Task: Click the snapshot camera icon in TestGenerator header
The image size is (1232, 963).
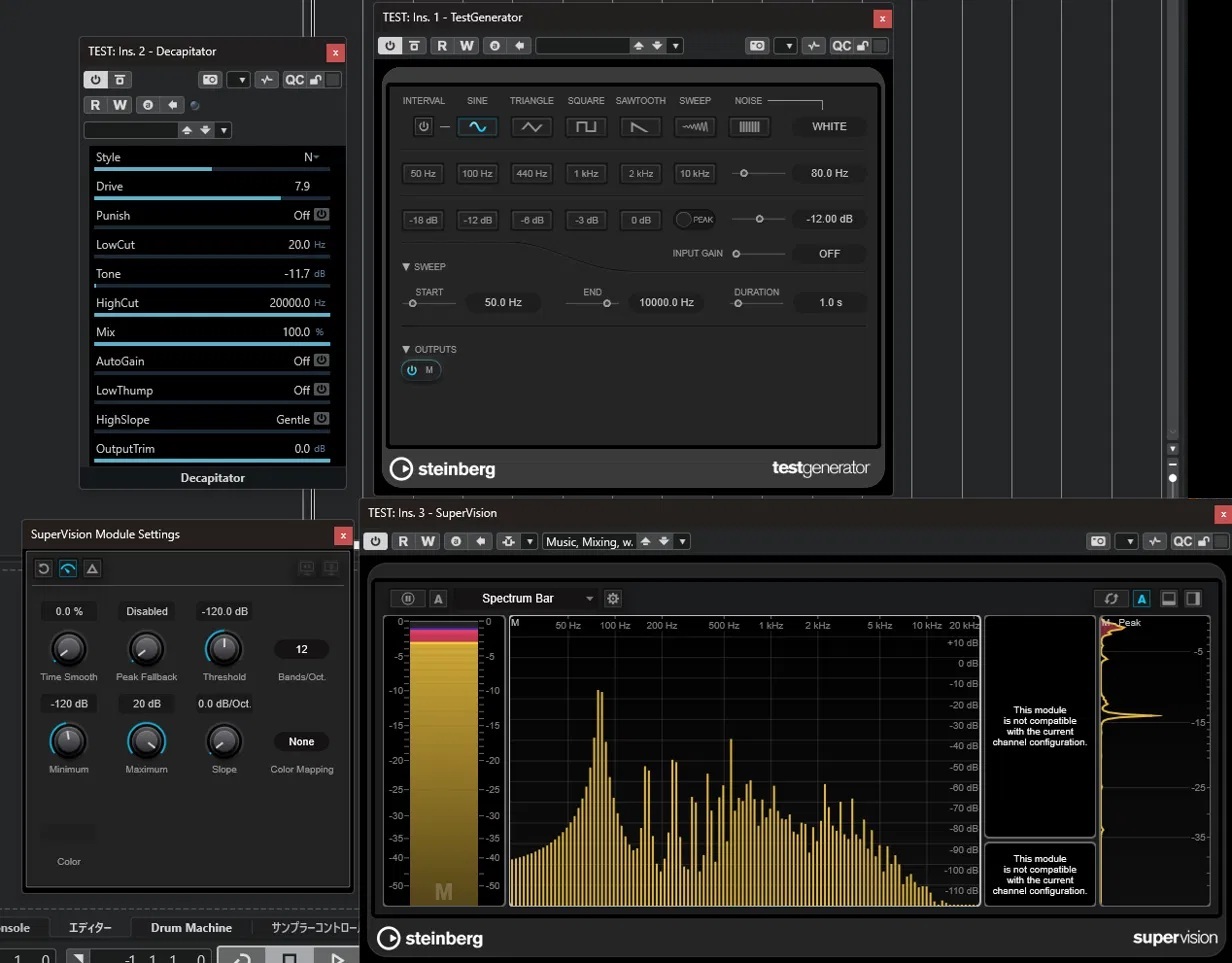Action: click(757, 45)
